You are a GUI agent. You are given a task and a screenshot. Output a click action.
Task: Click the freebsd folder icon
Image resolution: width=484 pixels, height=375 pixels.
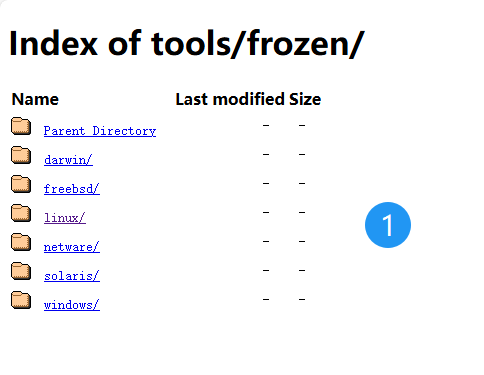click(21, 184)
